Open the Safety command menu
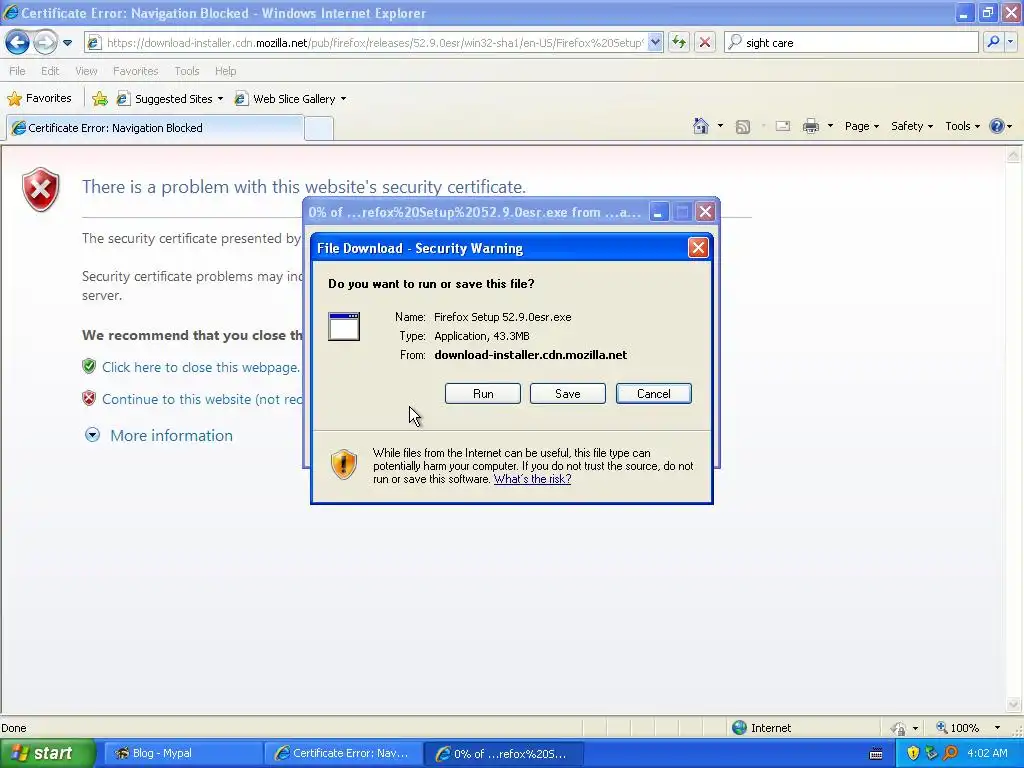 tap(912, 126)
